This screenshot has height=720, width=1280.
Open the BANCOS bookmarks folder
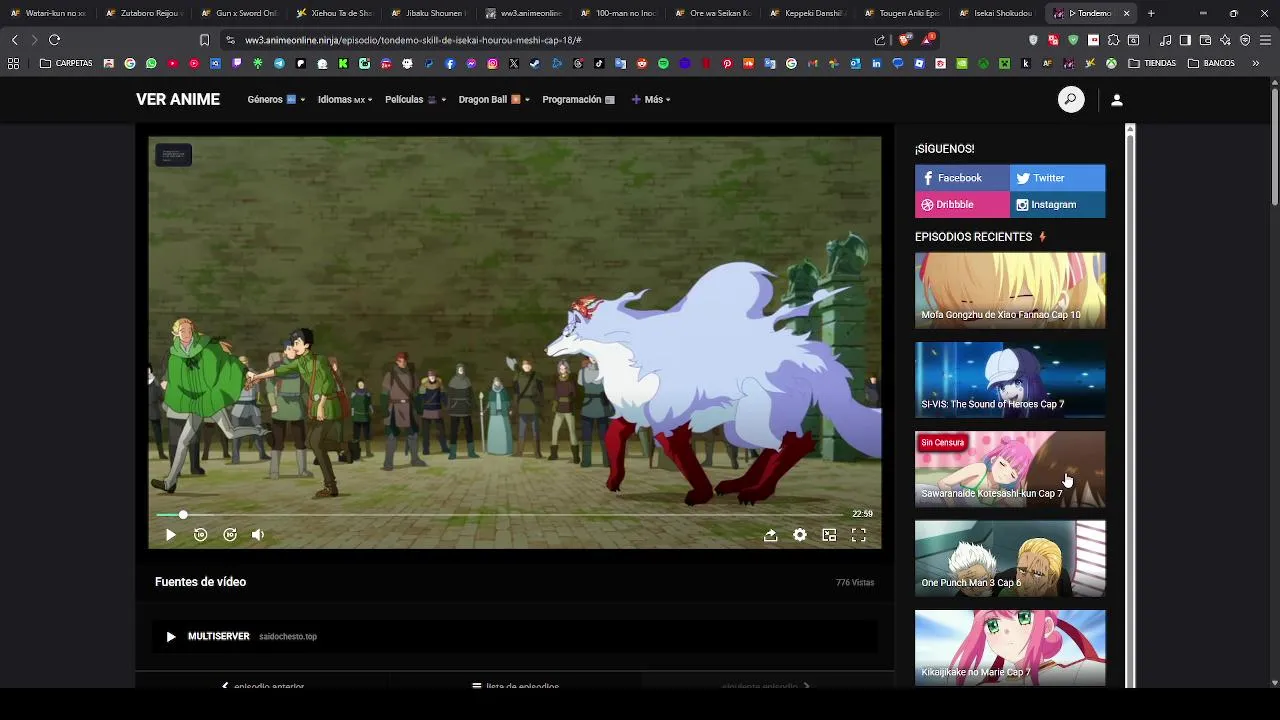tap(1211, 63)
